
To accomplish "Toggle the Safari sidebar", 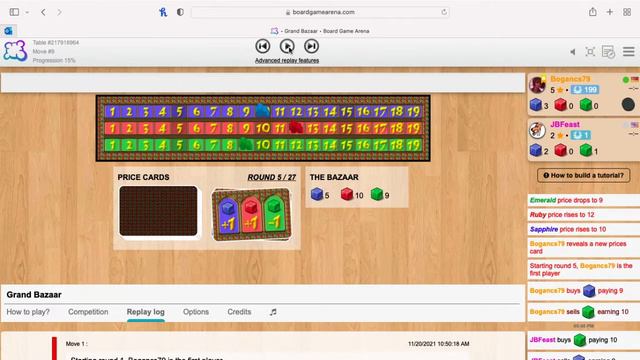I will coord(14,12).
